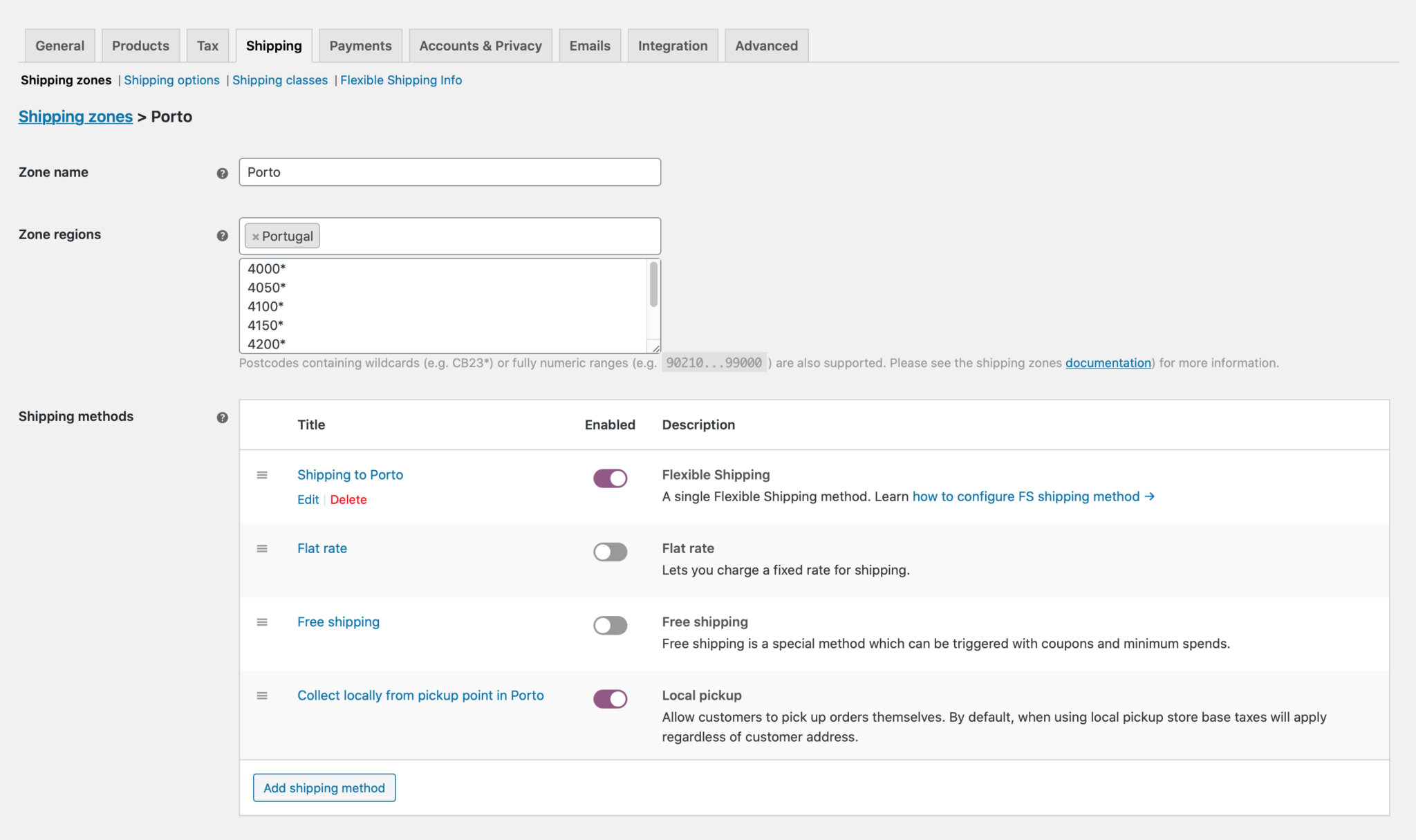Go to Shipping options section
The image size is (1416, 840).
(x=171, y=80)
